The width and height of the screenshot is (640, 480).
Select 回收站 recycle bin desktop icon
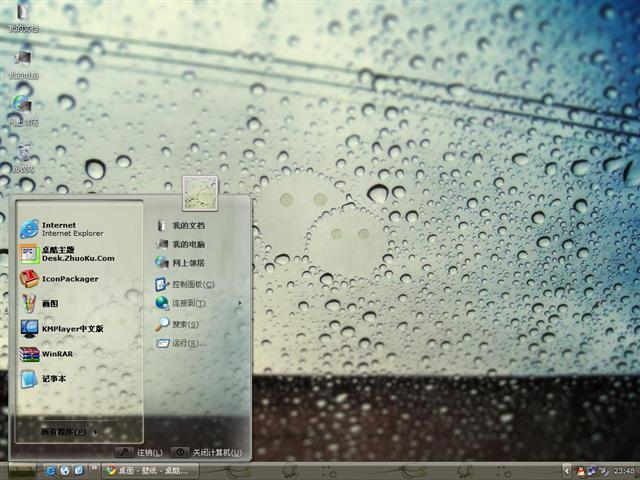[x=23, y=158]
